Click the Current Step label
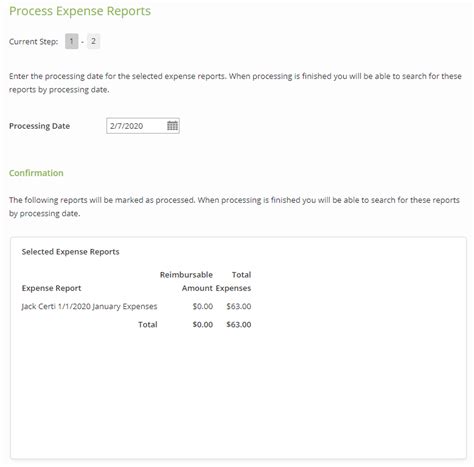Image resolution: width=474 pixels, height=467 pixels. pos(33,42)
